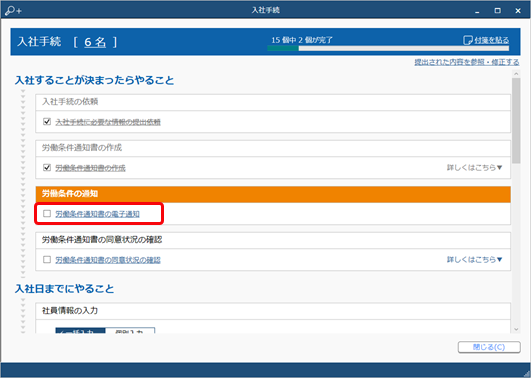Viewport: 531px width, 378px height.
Task: Click the 閉じる(C) button
Action: pos(489,347)
